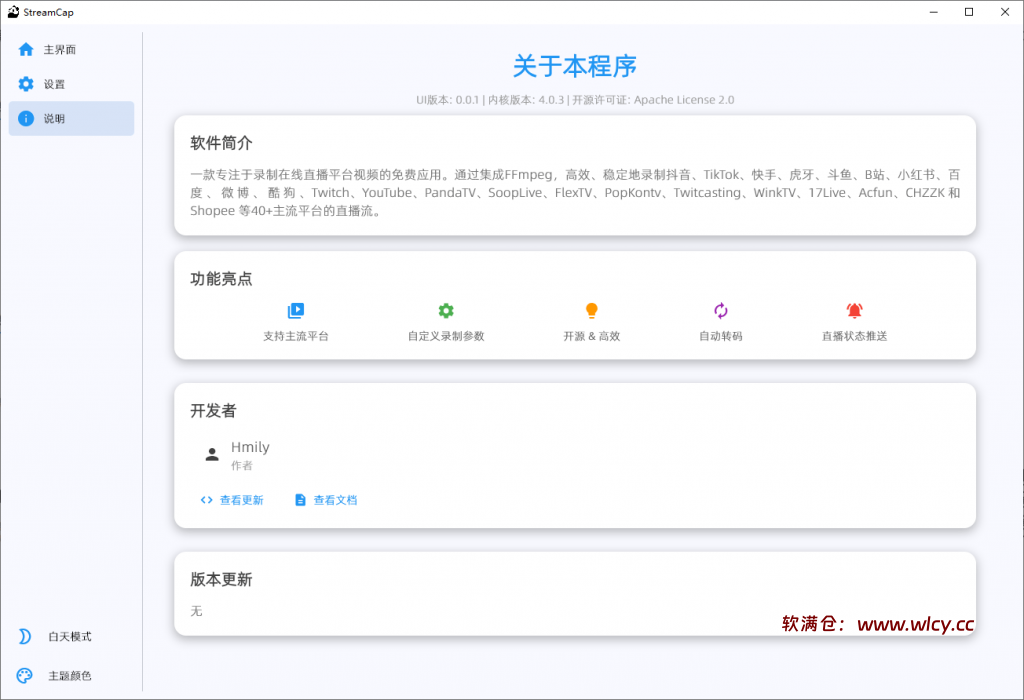The image size is (1024, 700).
Task: Click the moon icon for theme mode
Action: click(x=25, y=637)
